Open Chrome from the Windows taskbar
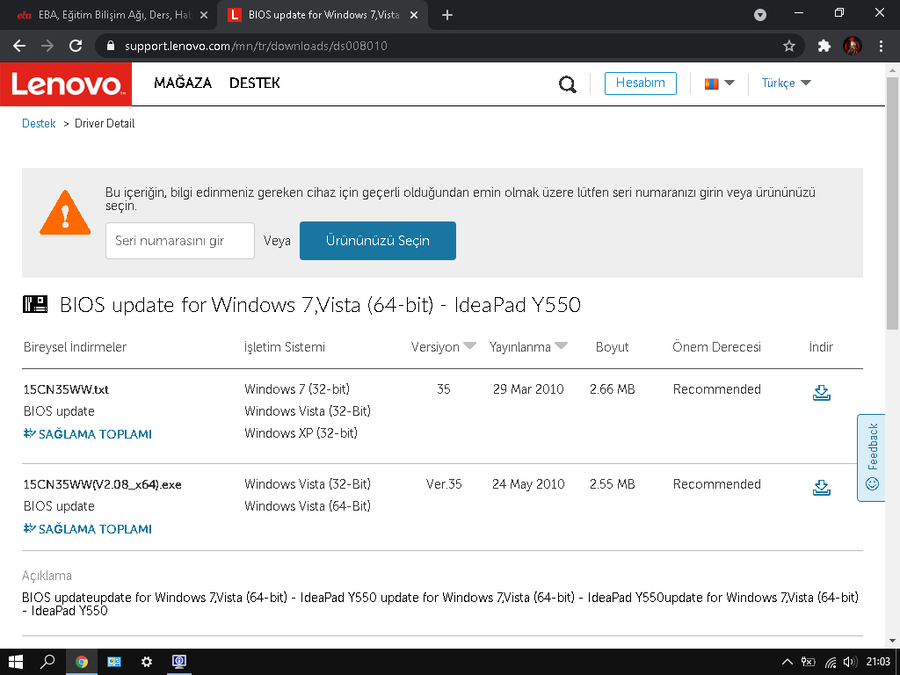900x675 pixels. (x=81, y=661)
